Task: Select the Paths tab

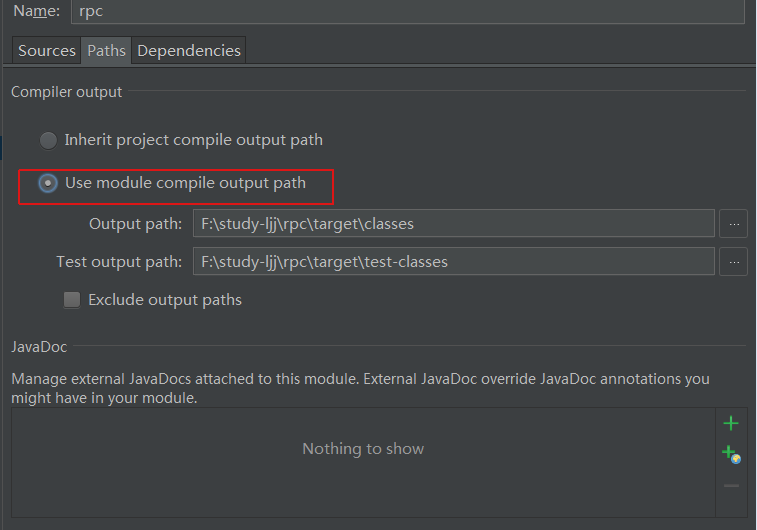Action: point(106,50)
